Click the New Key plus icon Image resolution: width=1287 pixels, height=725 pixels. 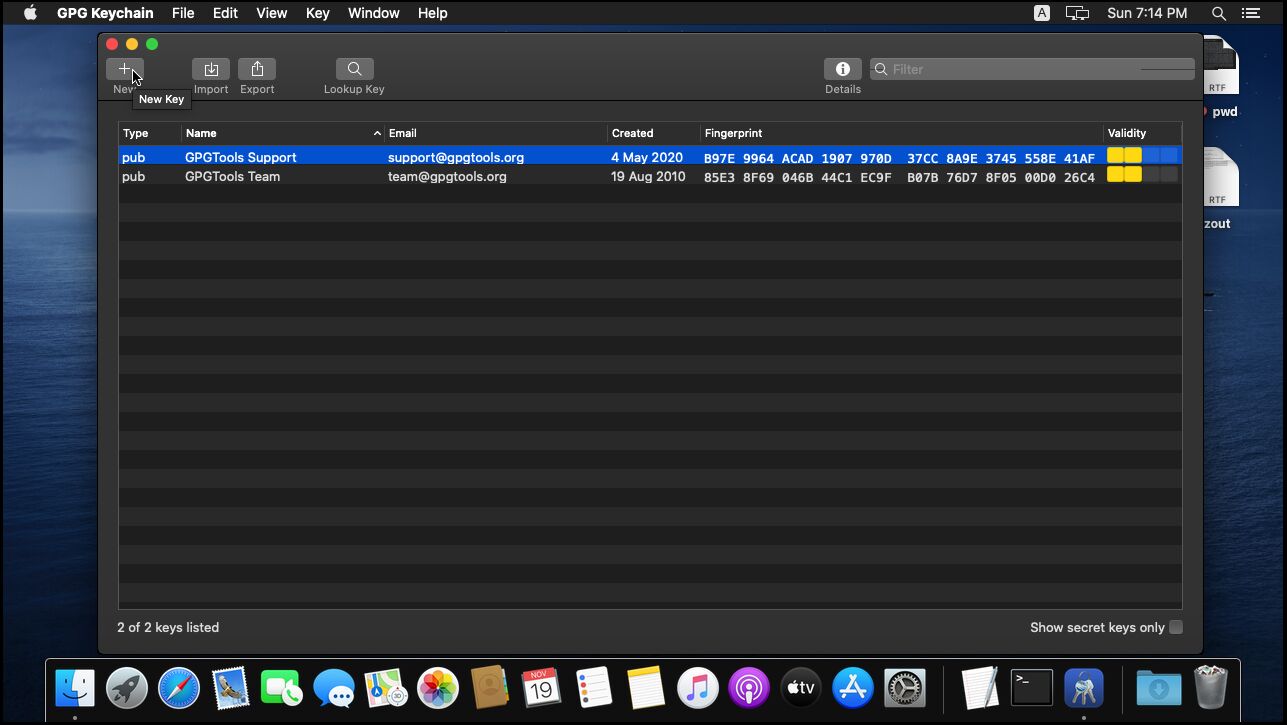coord(124,69)
